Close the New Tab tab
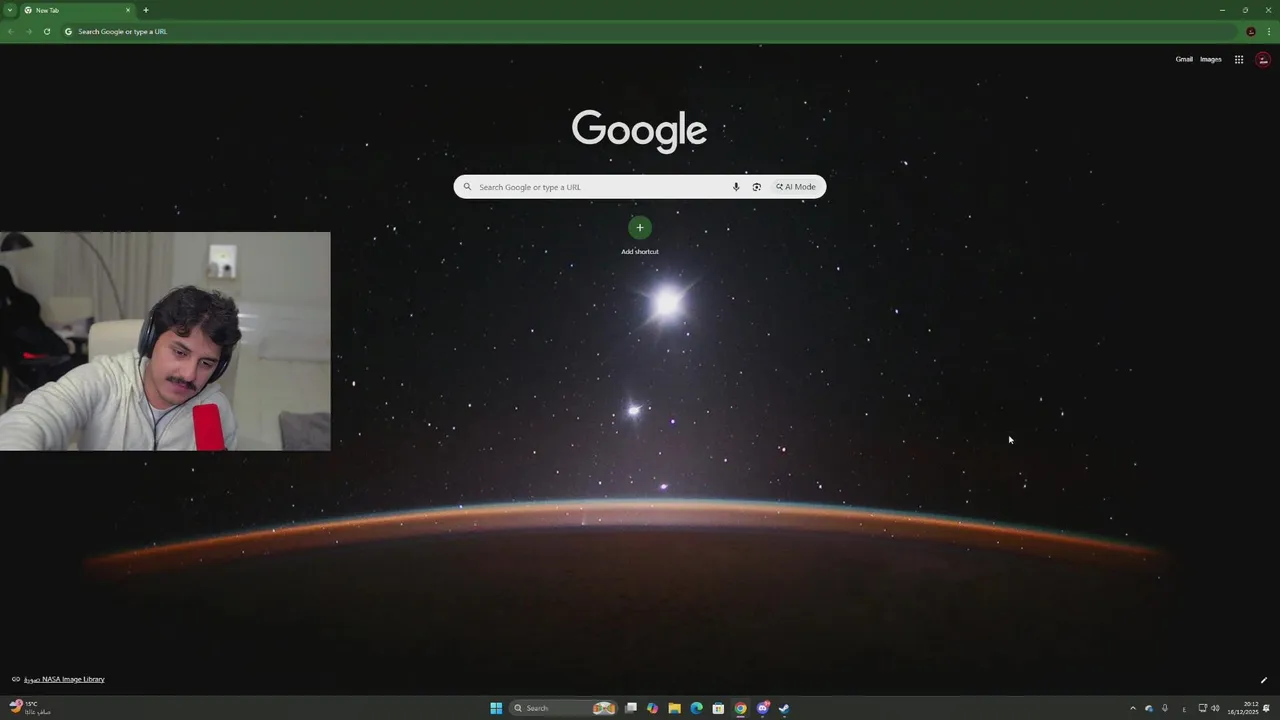The image size is (1280, 720). (128, 10)
